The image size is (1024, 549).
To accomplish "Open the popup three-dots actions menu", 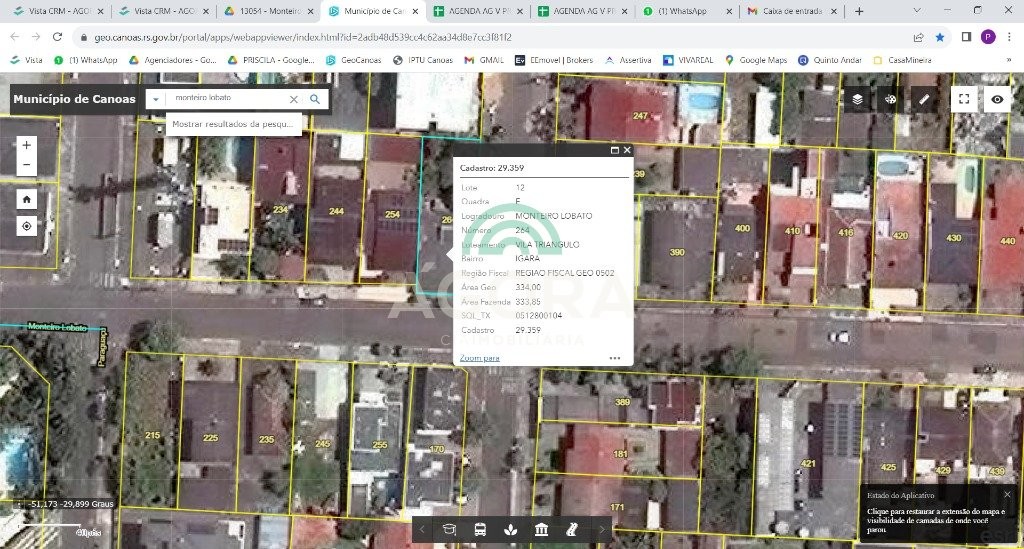I will click(615, 358).
